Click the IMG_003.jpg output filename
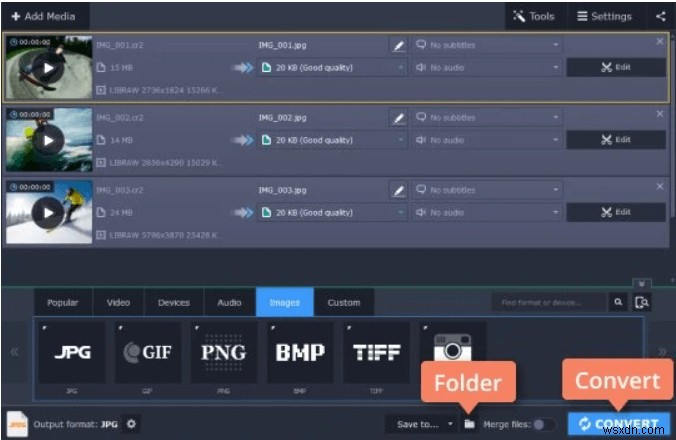676x440 pixels. click(282, 190)
